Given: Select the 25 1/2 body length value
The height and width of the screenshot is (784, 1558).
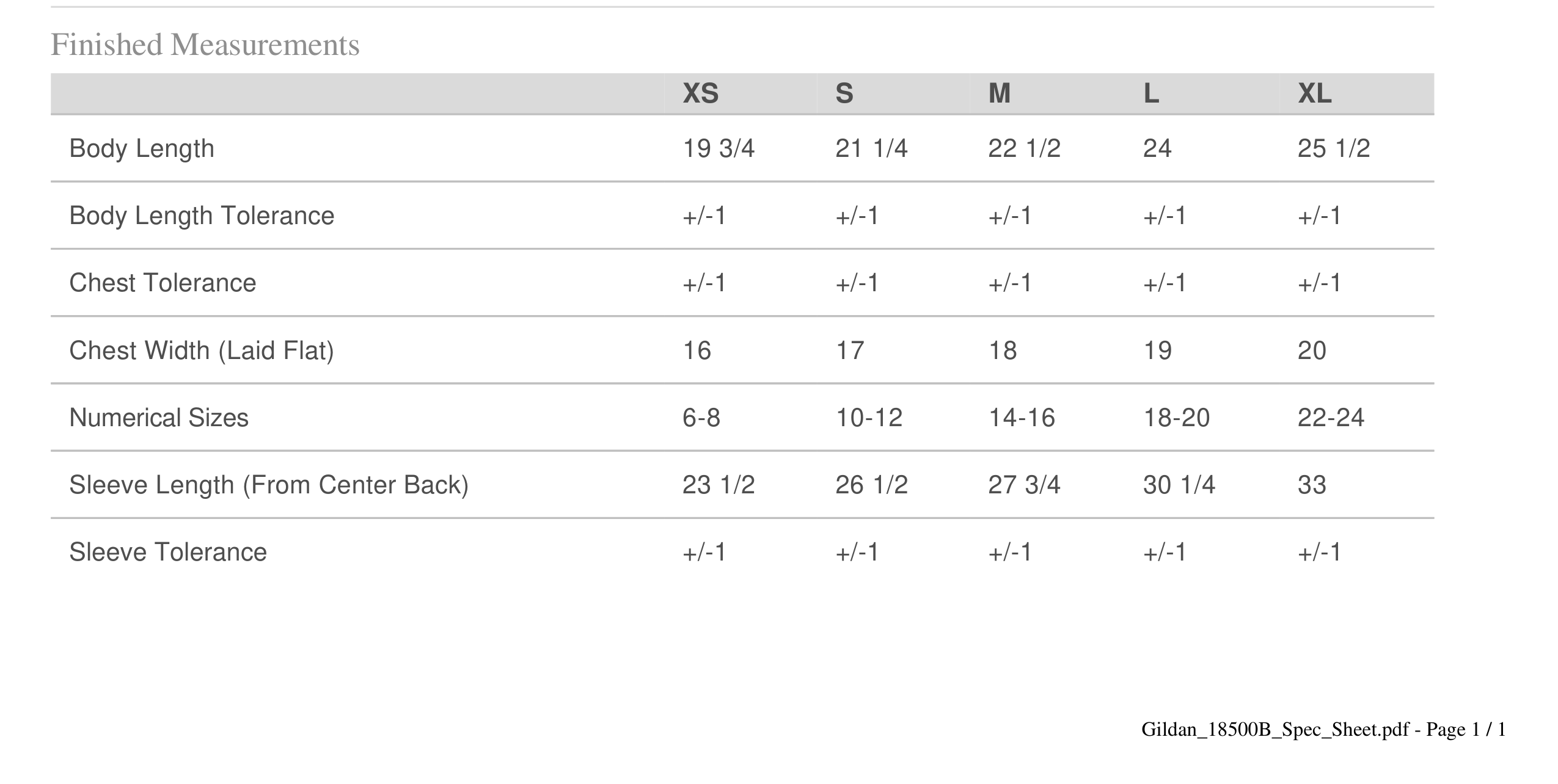Looking at the screenshot, I should click(1334, 148).
